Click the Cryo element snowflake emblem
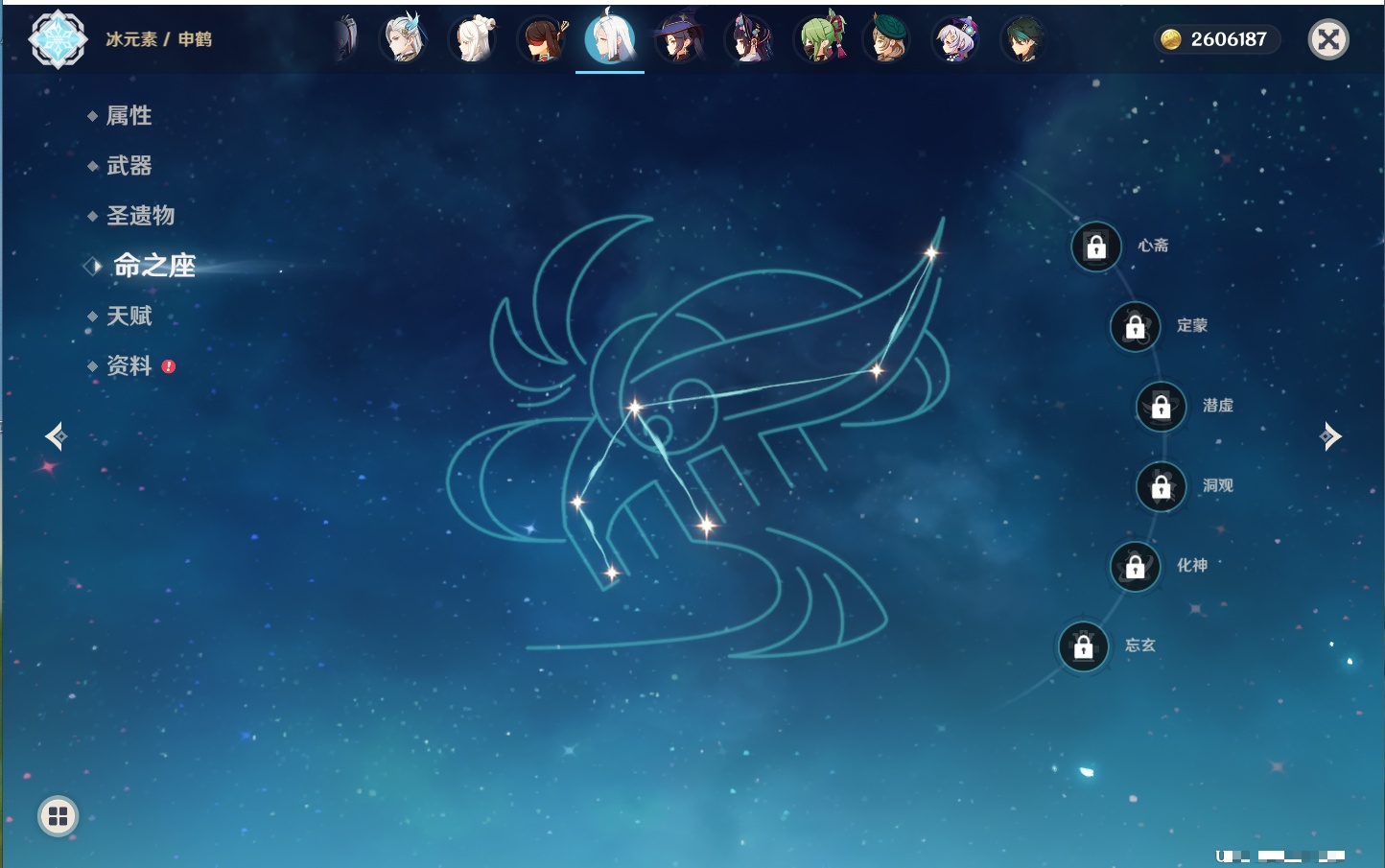1385x868 pixels. pos(58,39)
